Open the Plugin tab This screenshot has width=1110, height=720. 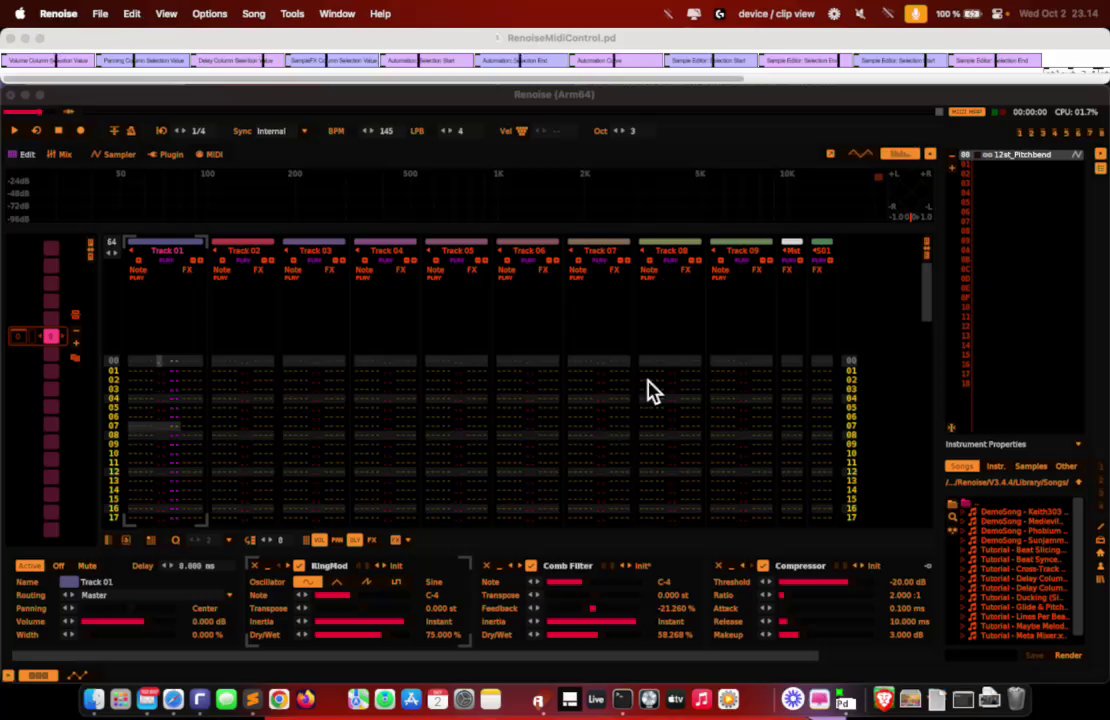click(x=166, y=154)
